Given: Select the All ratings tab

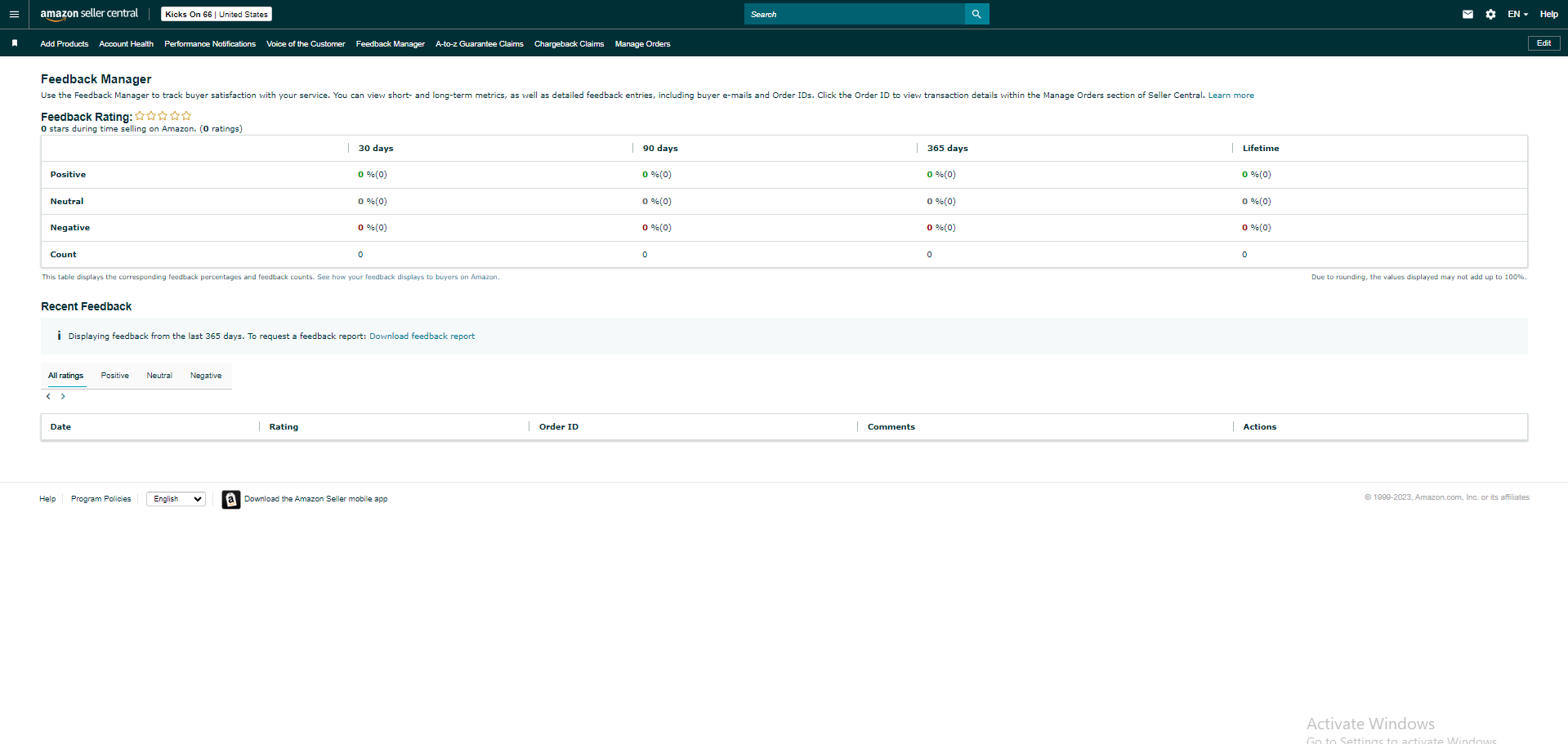Looking at the screenshot, I should pos(65,376).
